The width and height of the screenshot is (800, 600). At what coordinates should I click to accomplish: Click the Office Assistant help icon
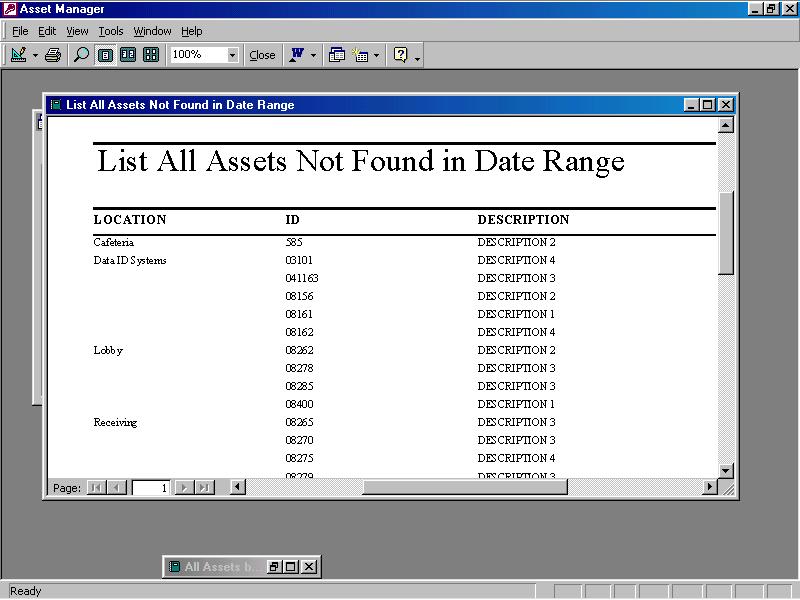(x=401, y=55)
